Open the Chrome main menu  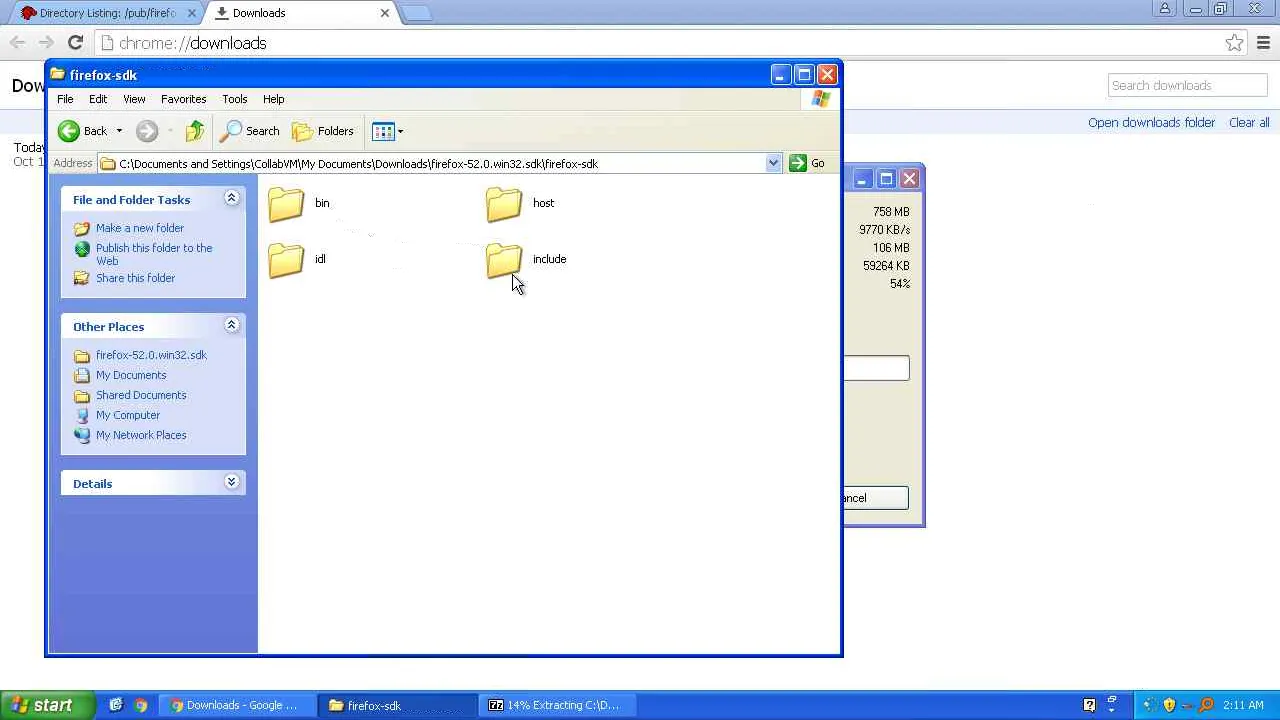click(x=1263, y=43)
